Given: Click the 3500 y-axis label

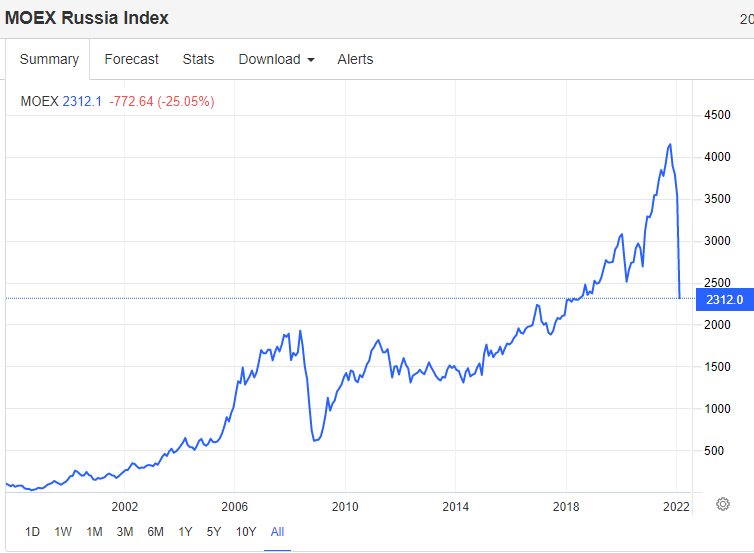Looking at the screenshot, I should [717, 199].
